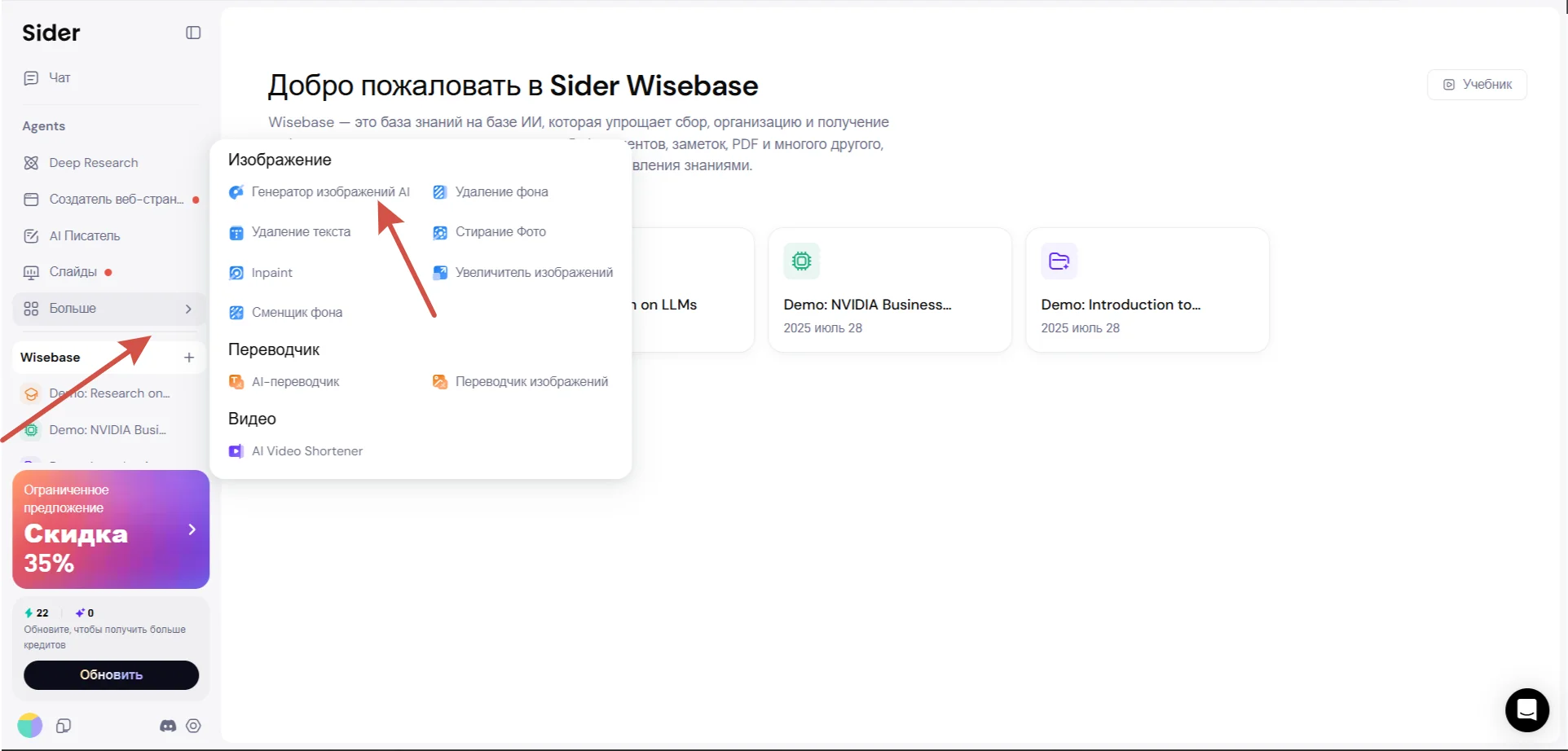Image resolution: width=1568 pixels, height=751 pixels.
Task: Click the Видео section heading
Action: click(252, 419)
